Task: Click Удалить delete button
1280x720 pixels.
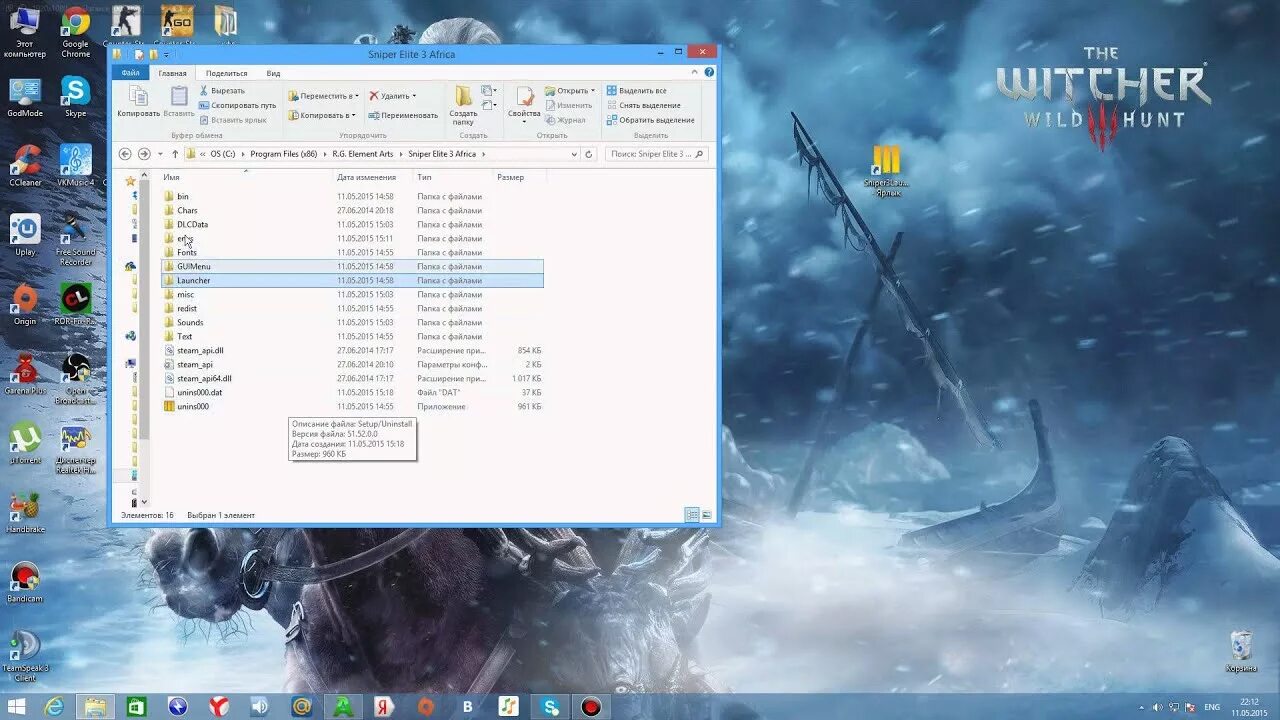Action: pyautogui.click(x=392, y=96)
